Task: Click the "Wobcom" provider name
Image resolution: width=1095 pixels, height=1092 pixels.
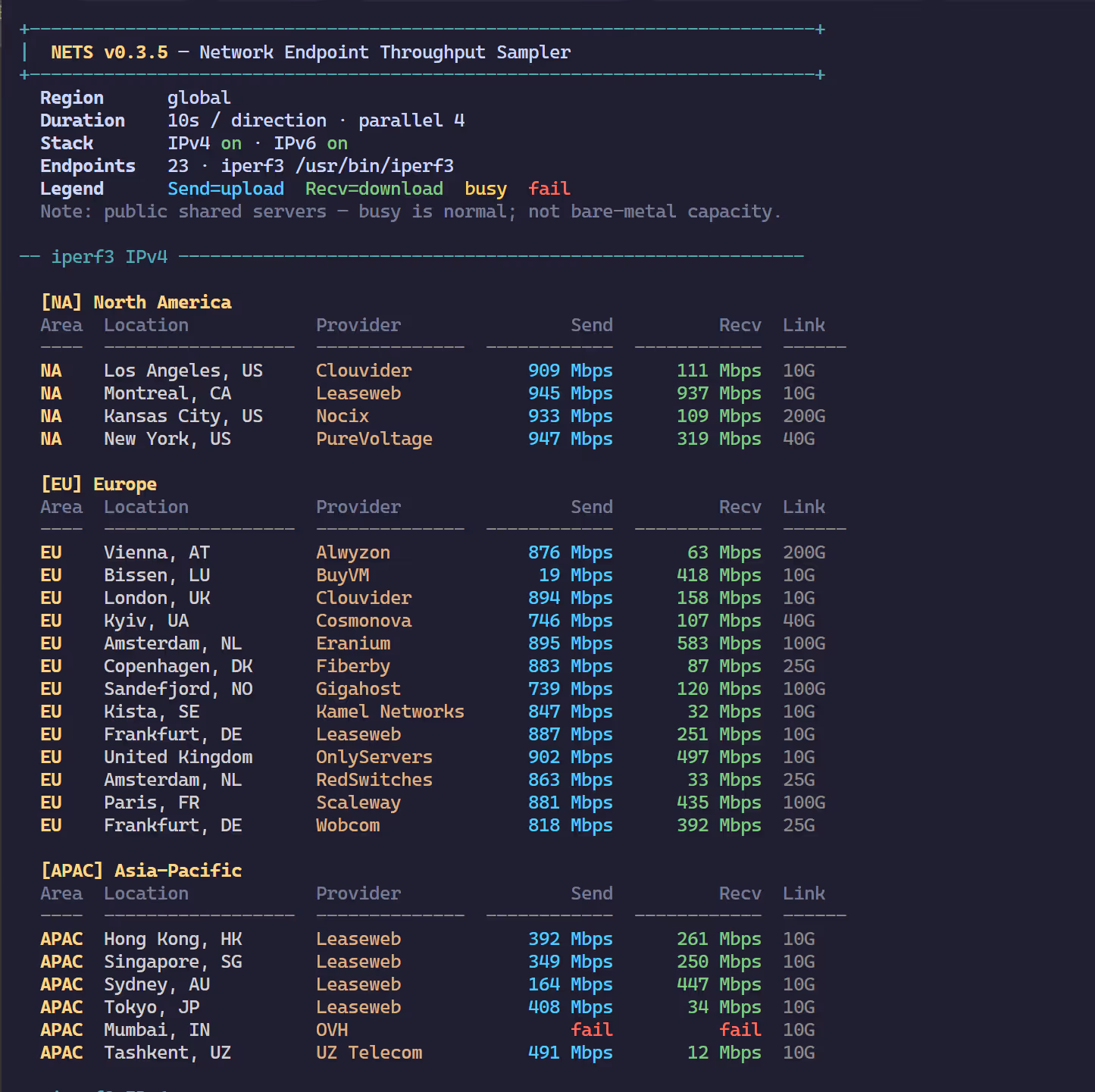Action: [348, 825]
